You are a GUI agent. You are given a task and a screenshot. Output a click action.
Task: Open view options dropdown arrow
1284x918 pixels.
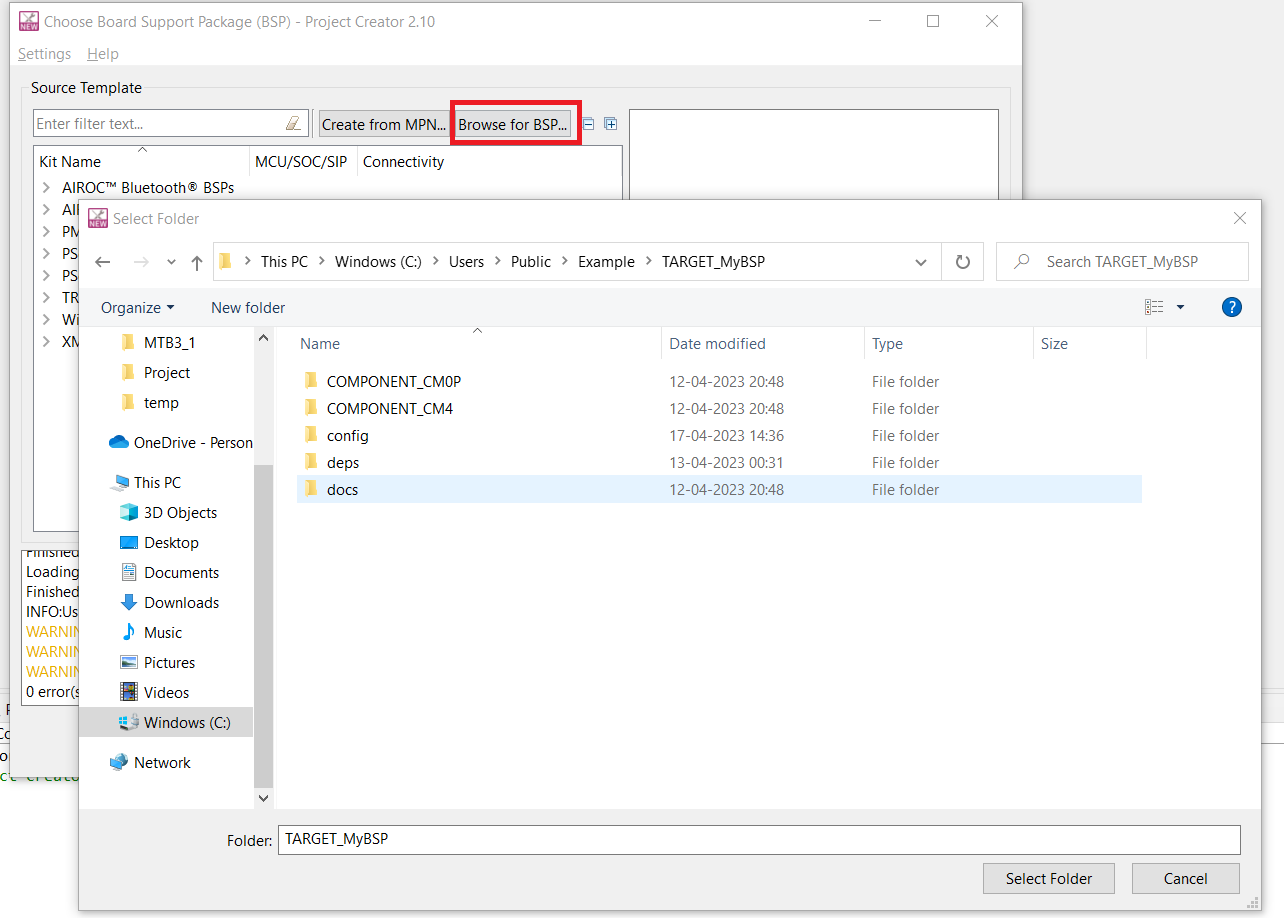pyautogui.click(x=1180, y=307)
